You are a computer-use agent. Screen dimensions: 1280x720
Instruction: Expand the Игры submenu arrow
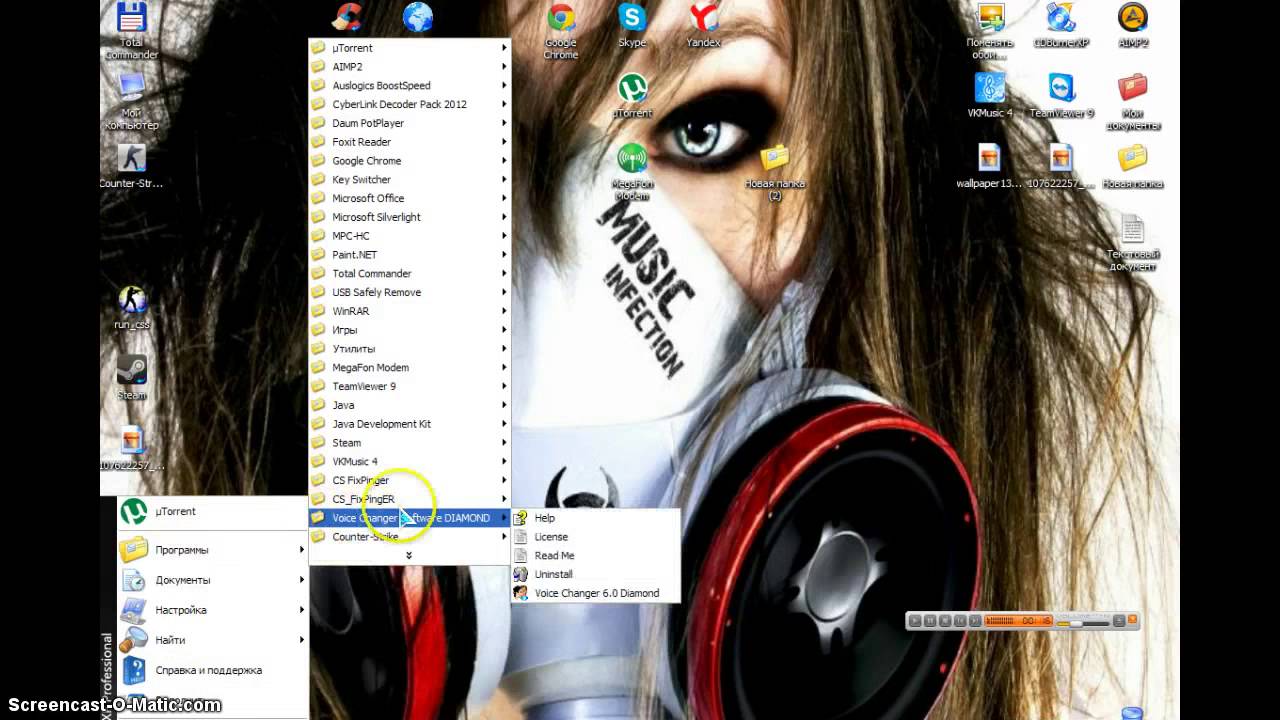[504, 330]
